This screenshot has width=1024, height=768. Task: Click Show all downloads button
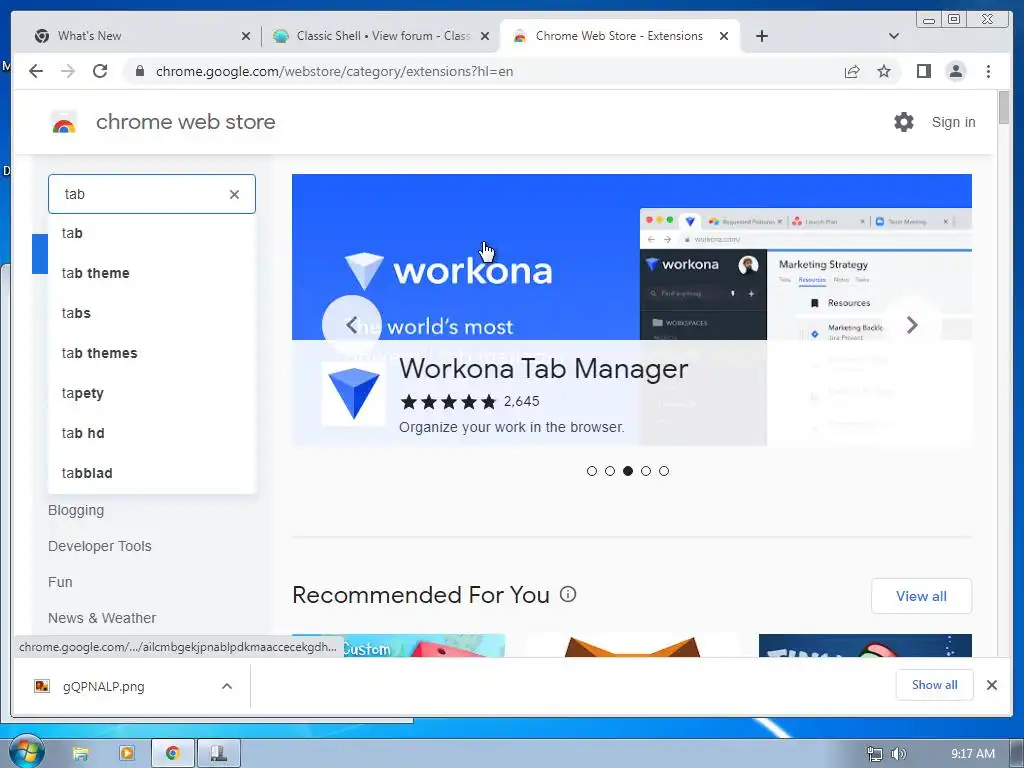[935, 684]
